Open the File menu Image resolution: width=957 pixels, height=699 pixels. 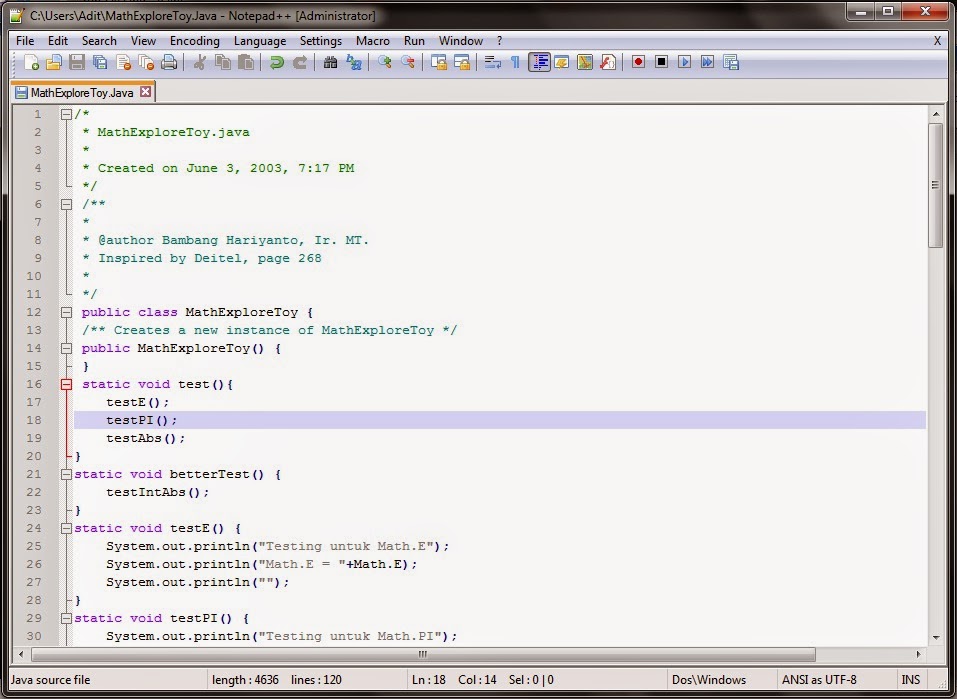pyautogui.click(x=25, y=41)
